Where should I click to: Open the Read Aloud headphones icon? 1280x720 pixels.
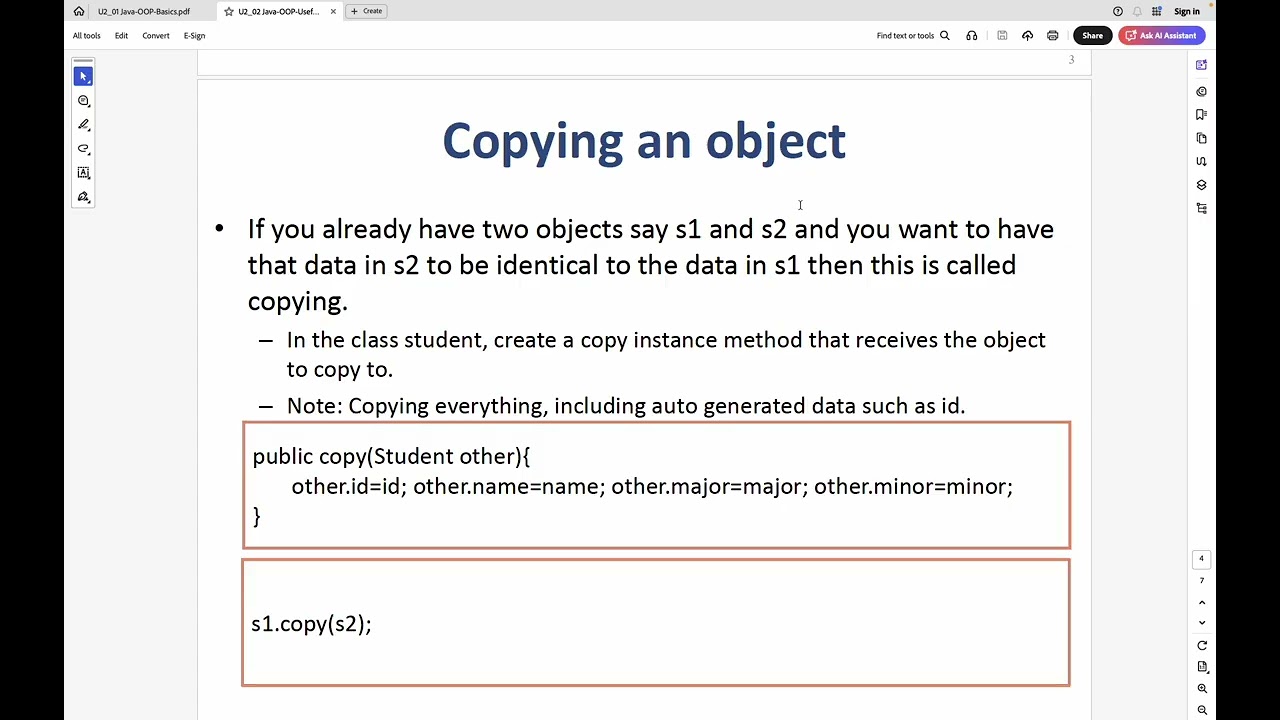tap(972, 36)
